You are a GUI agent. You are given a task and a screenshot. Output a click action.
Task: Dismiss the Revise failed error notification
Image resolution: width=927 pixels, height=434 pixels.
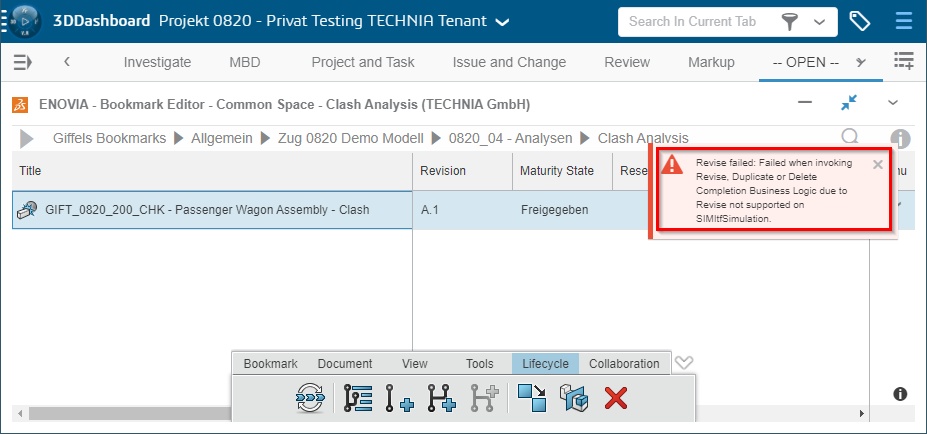[878, 164]
